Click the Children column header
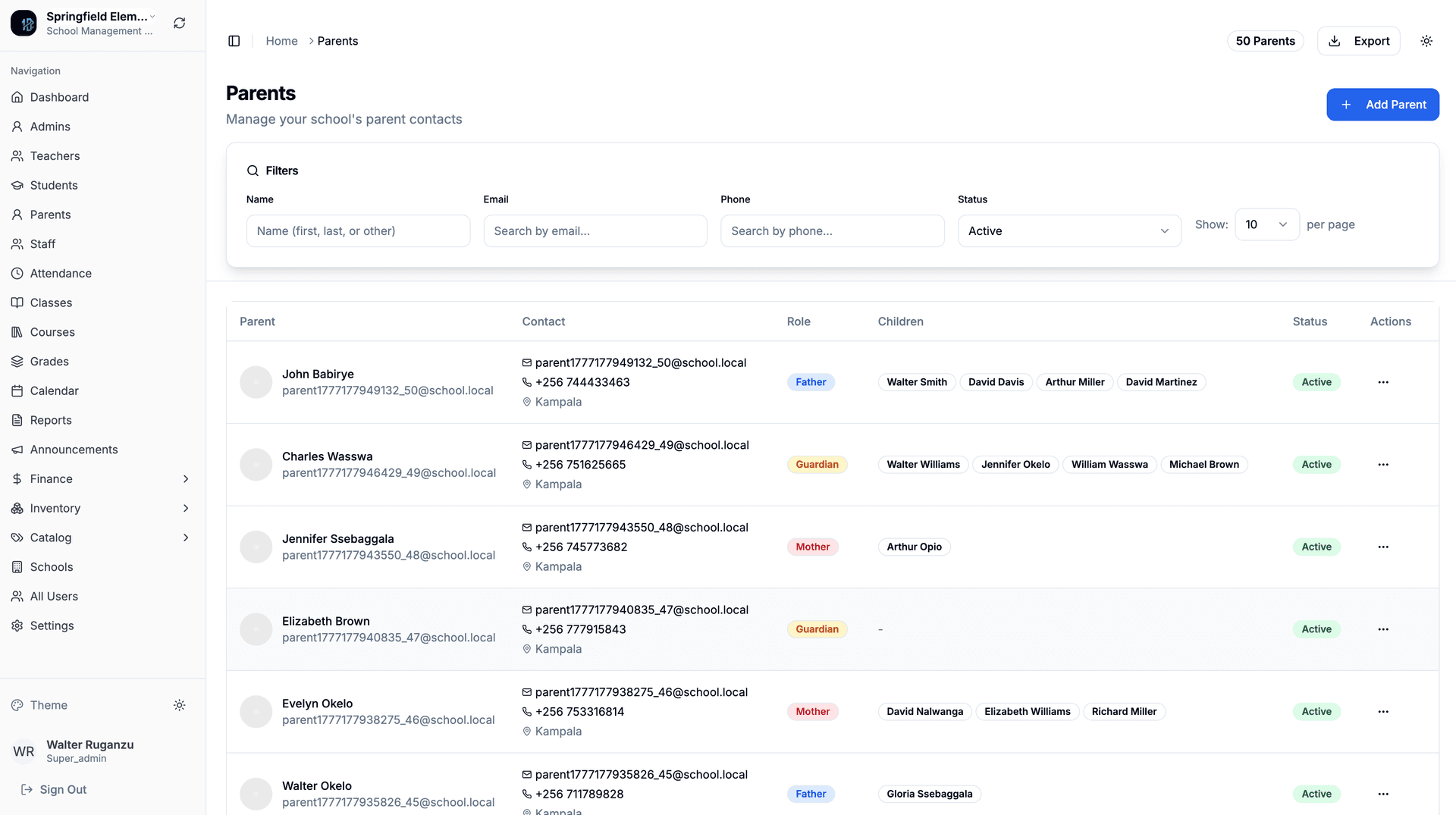This screenshot has height=815, width=1456. (x=900, y=321)
